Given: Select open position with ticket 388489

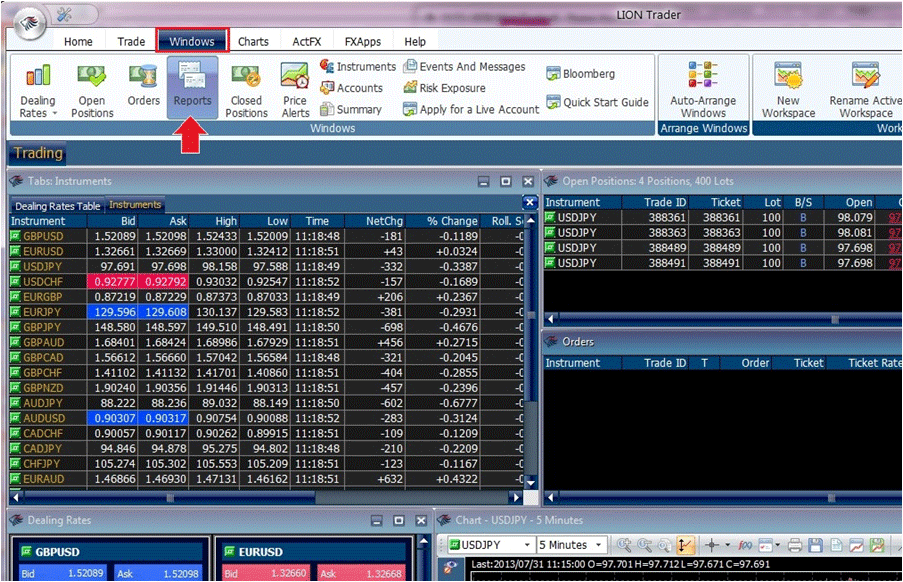Looking at the screenshot, I should click(x=723, y=248).
